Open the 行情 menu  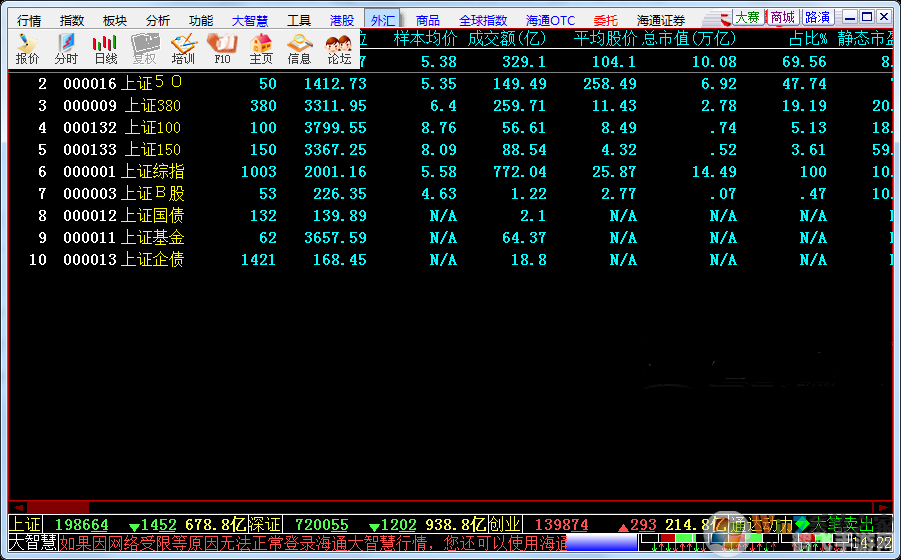tap(29, 20)
